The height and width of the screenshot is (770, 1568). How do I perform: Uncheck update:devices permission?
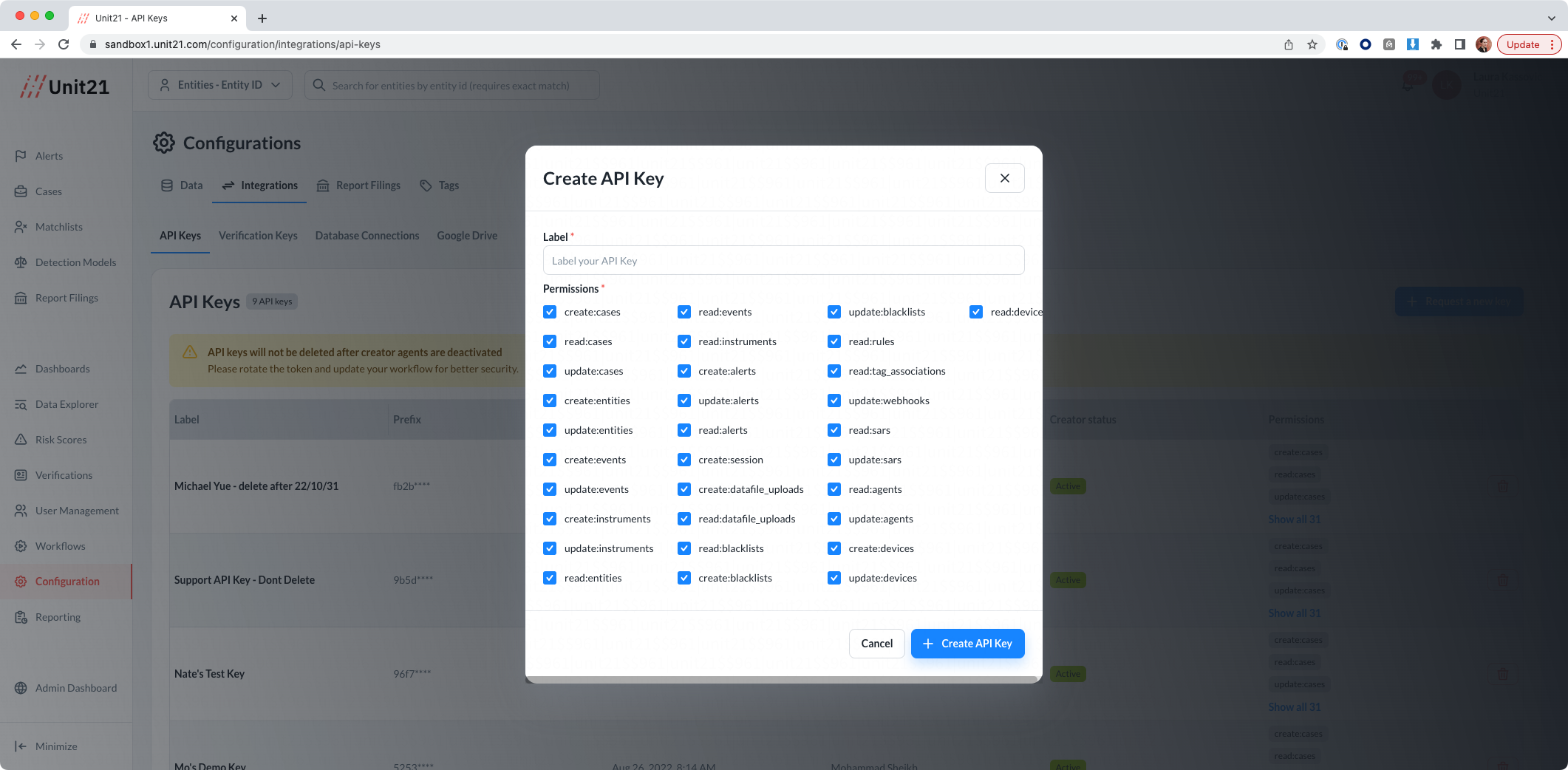click(834, 578)
